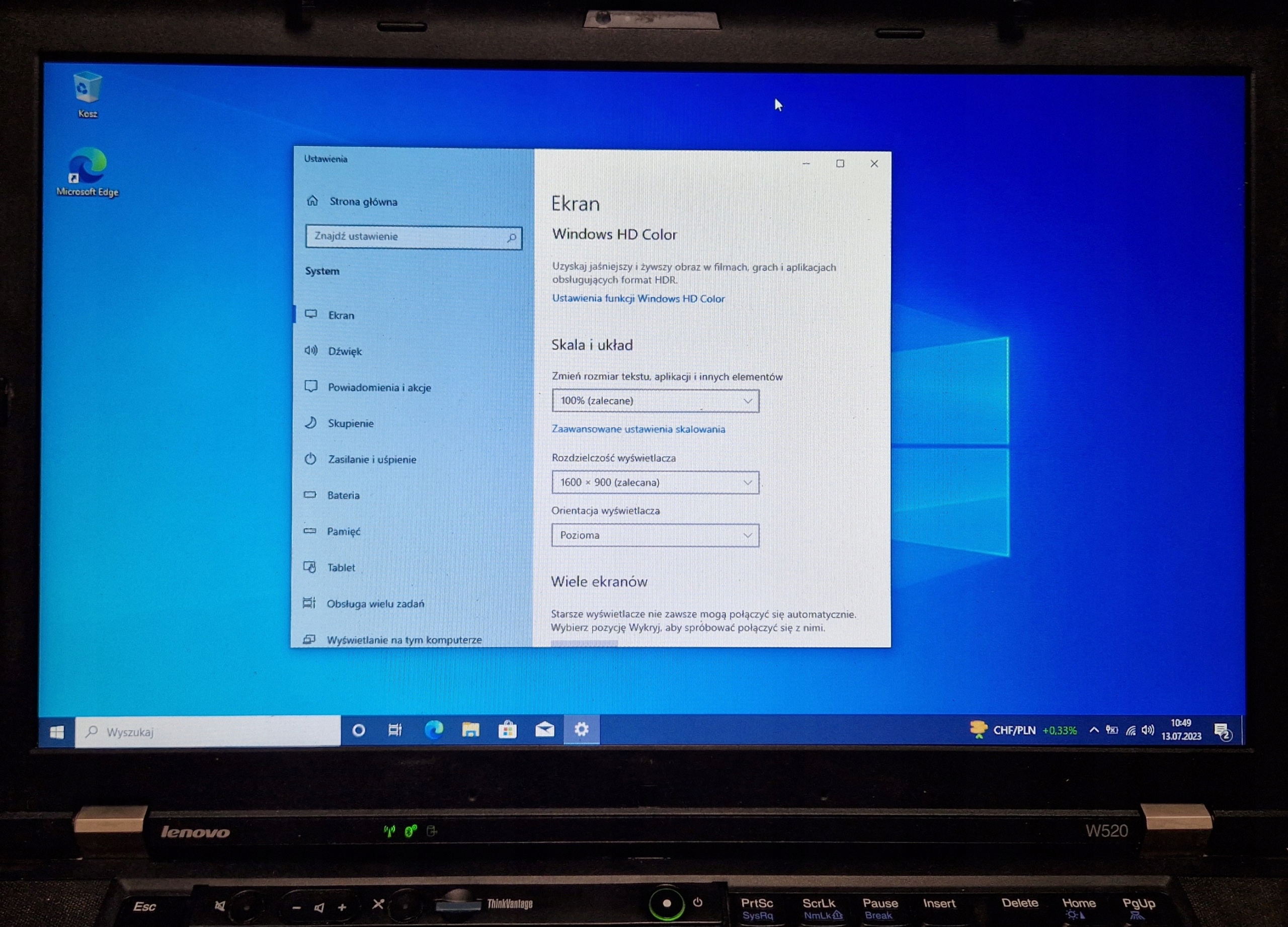Viewport: 1288px width, 927px height.
Task: Click the Skupienie moon icon
Action: click(310, 423)
